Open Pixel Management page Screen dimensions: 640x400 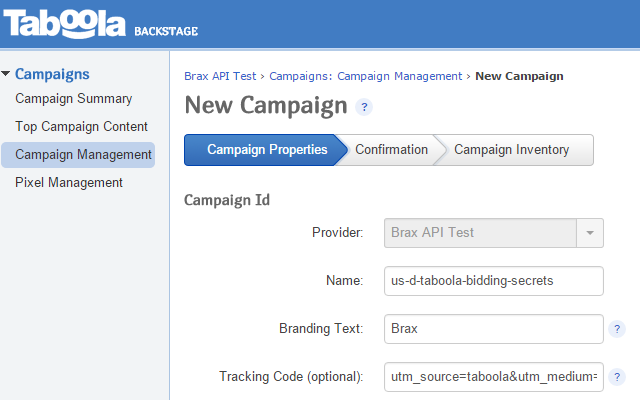click(x=69, y=183)
